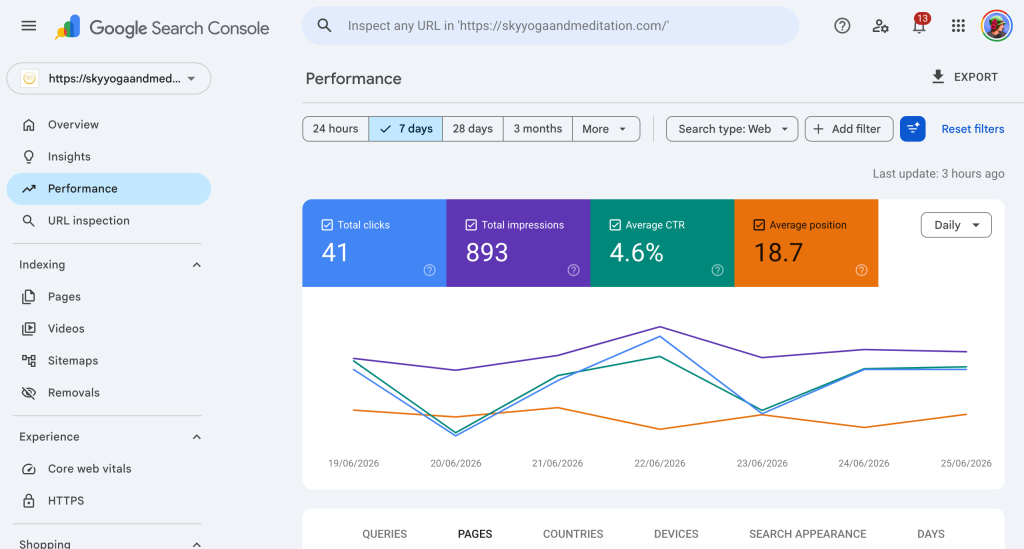
Task: Switch to the Search Appearance tab
Action: (x=808, y=534)
